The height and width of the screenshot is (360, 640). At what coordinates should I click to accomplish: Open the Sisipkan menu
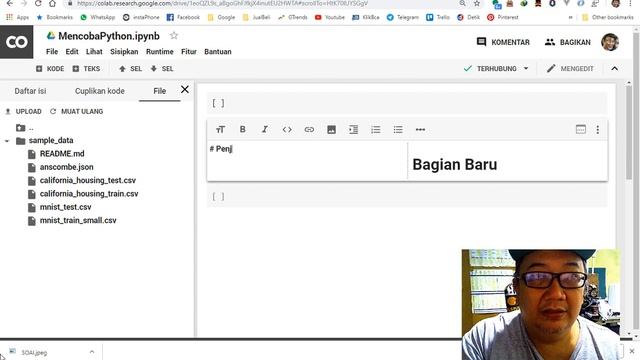coord(124,52)
